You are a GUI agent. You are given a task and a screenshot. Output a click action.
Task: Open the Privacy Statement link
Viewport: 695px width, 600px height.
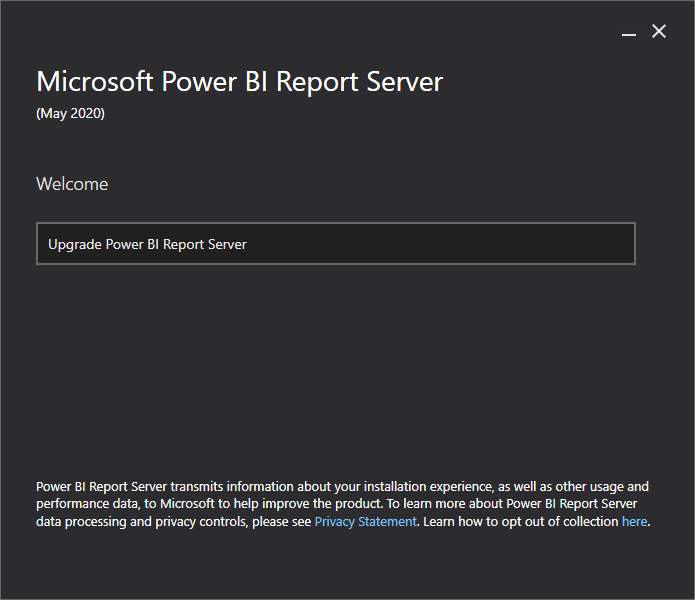pos(365,522)
